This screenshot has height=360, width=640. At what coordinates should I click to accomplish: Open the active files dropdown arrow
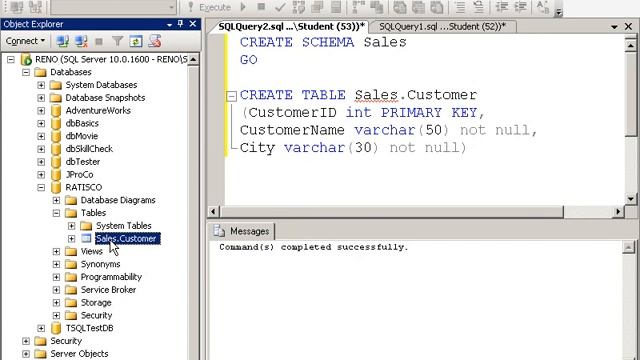click(x=614, y=27)
